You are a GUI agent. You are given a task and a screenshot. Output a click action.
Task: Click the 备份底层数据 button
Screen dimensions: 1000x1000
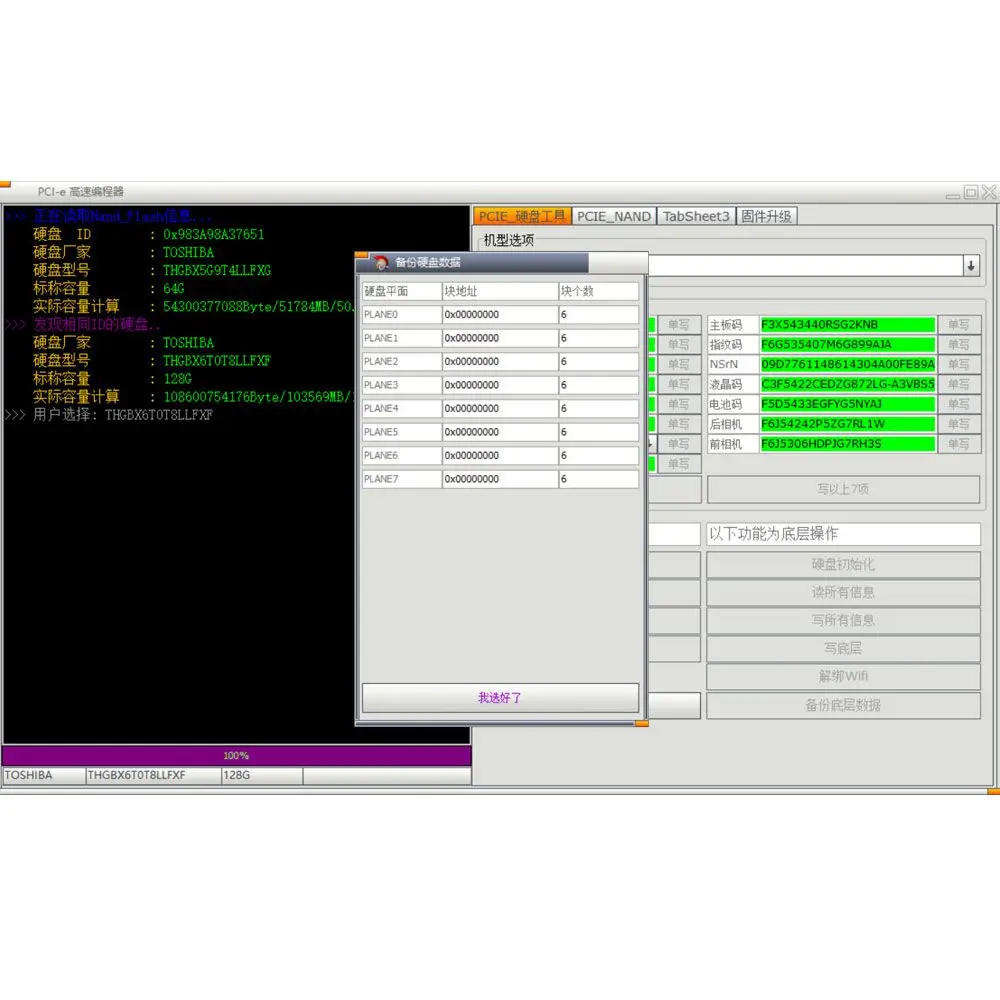point(843,705)
